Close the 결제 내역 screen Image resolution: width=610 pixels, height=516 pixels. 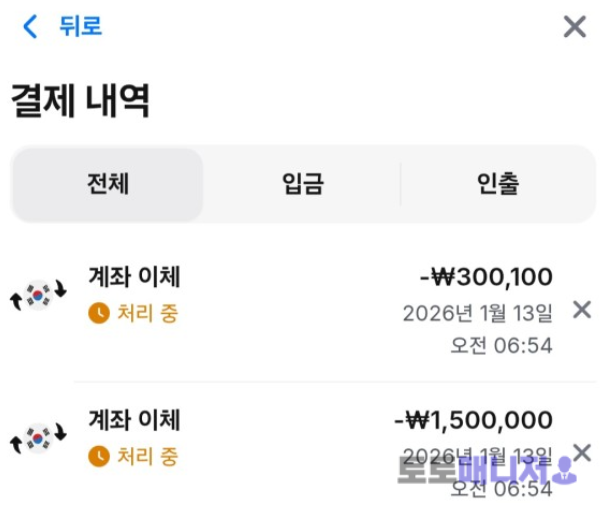click(x=574, y=27)
